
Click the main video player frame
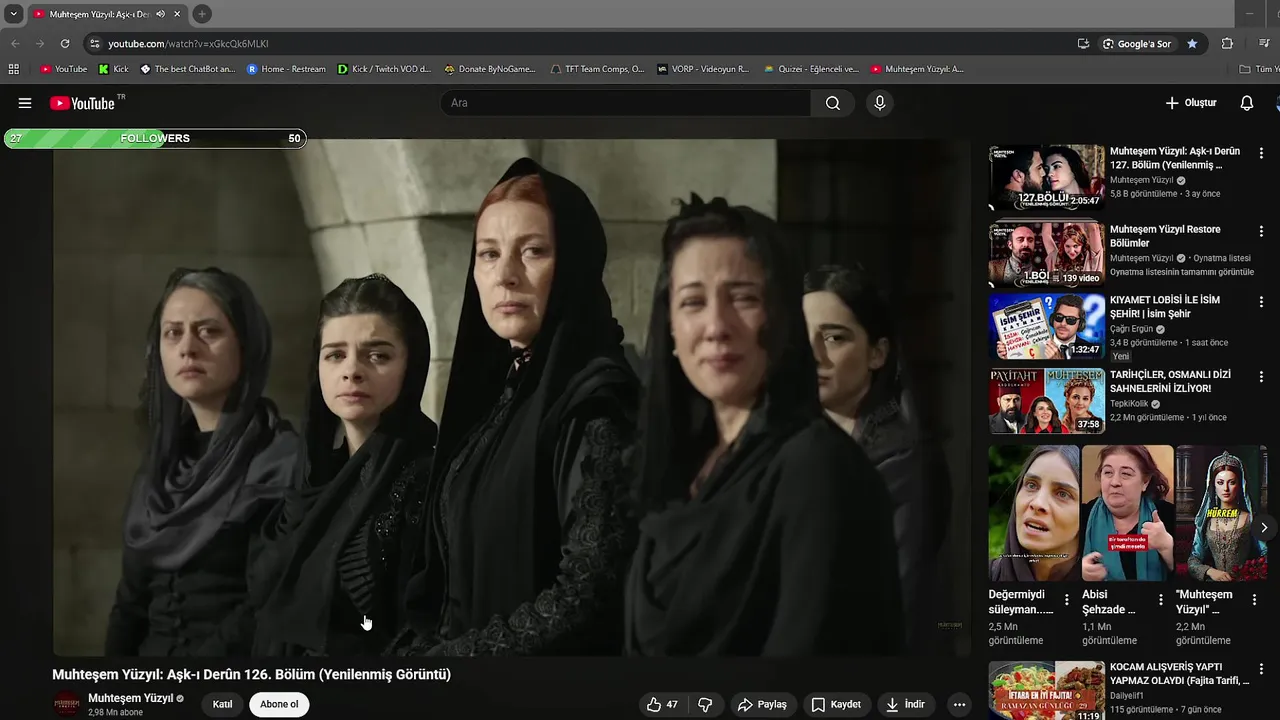pyautogui.click(x=511, y=397)
